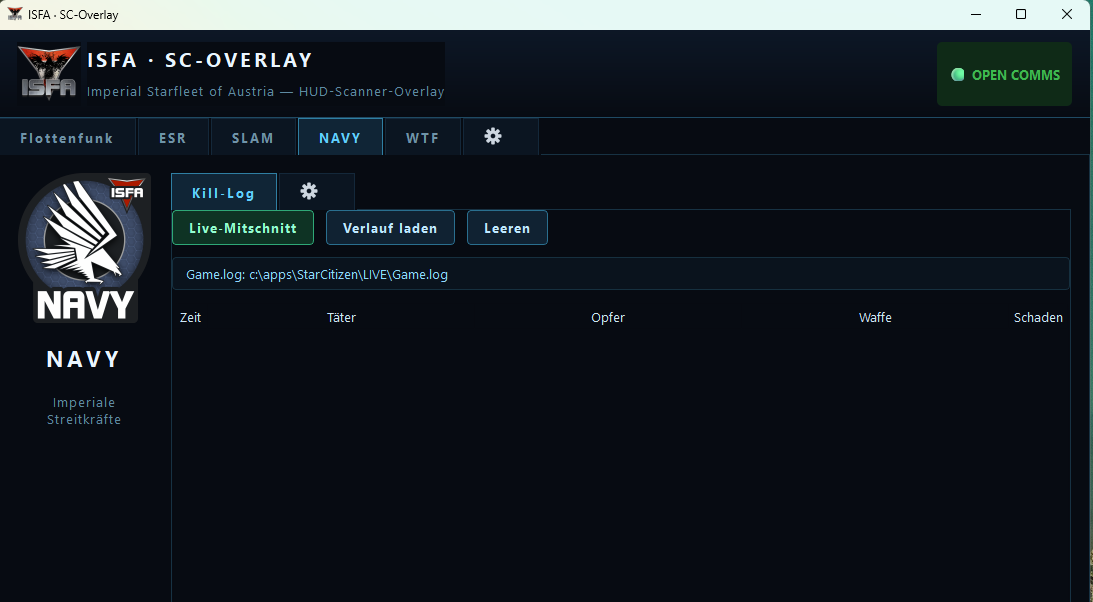Minimize the ISFA SC-Overlay window
1093x602 pixels.
click(x=976, y=15)
